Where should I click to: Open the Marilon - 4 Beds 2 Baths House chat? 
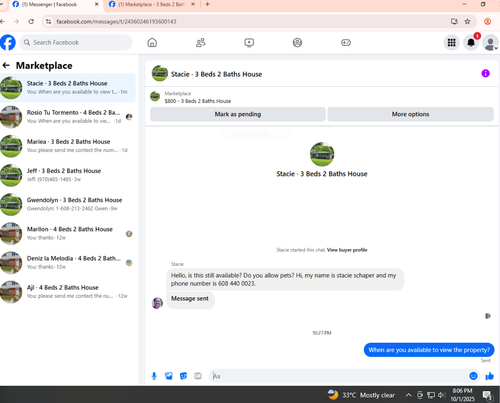click(x=68, y=233)
